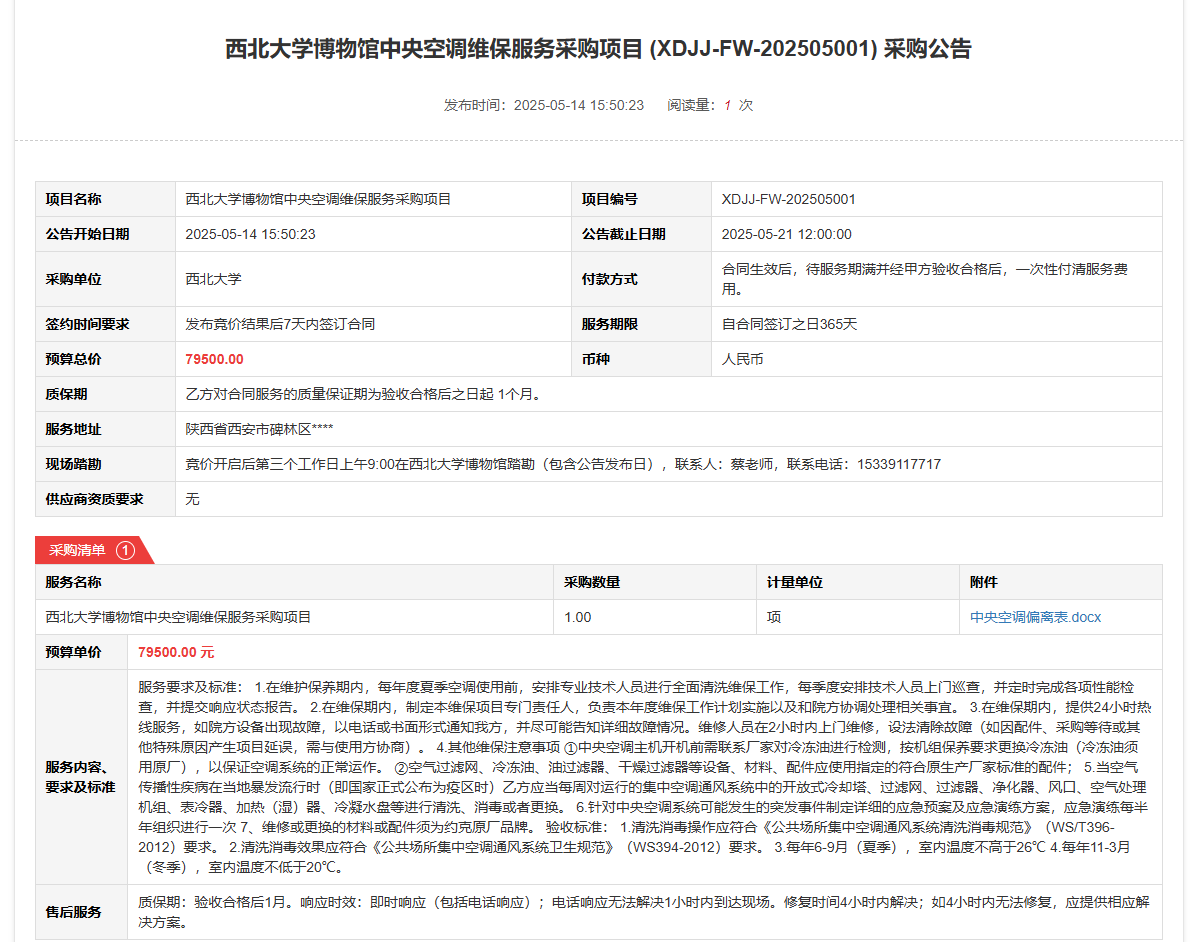Click the 售后服务 row label
The width and height of the screenshot is (1193, 942).
pos(73,912)
